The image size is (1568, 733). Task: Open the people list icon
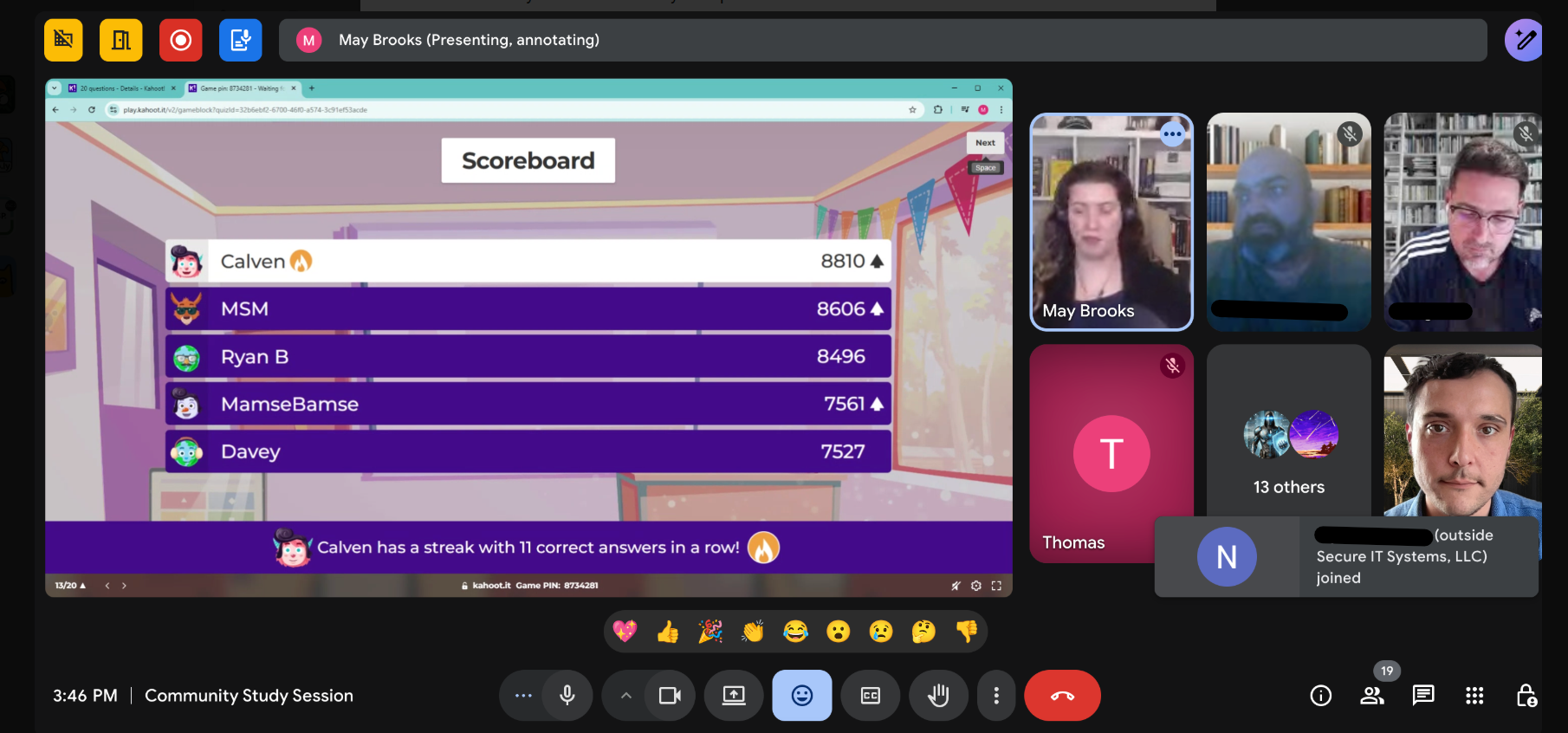1372,695
